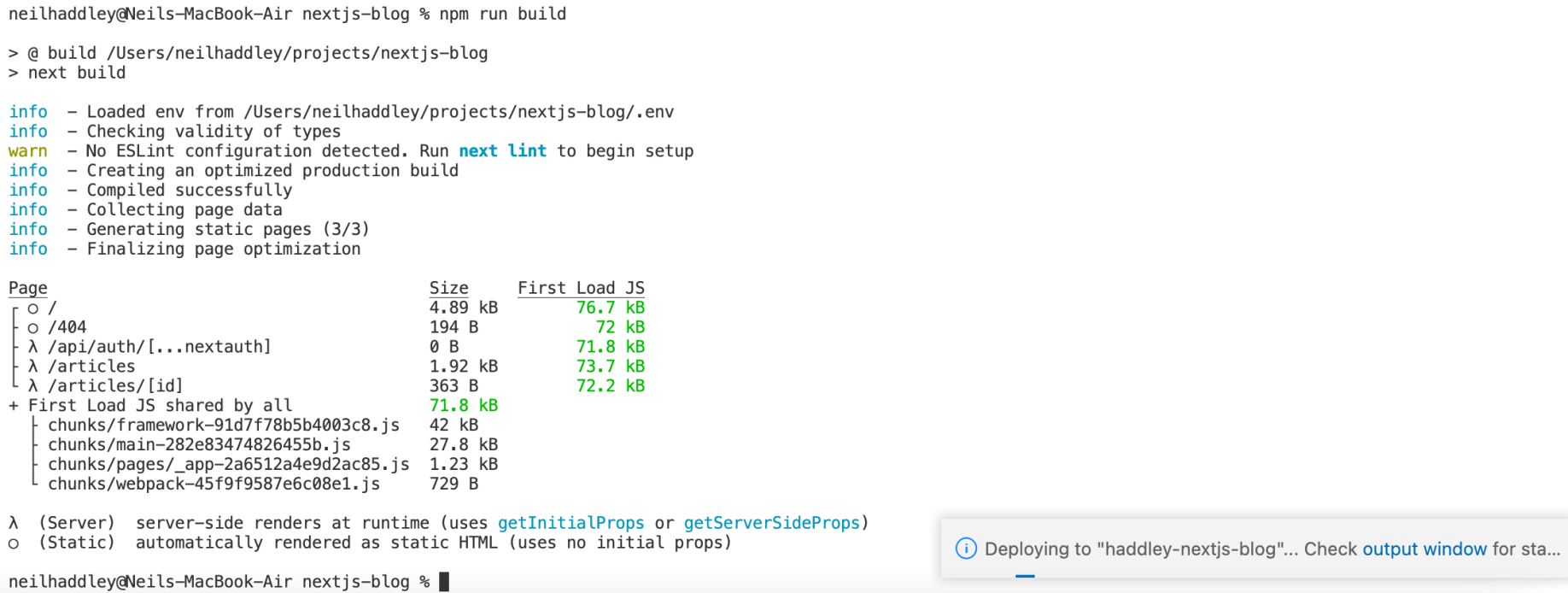The image size is (1568, 593).
Task: Click the plus sign before First Load JS shared
Action: [x=14, y=406]
